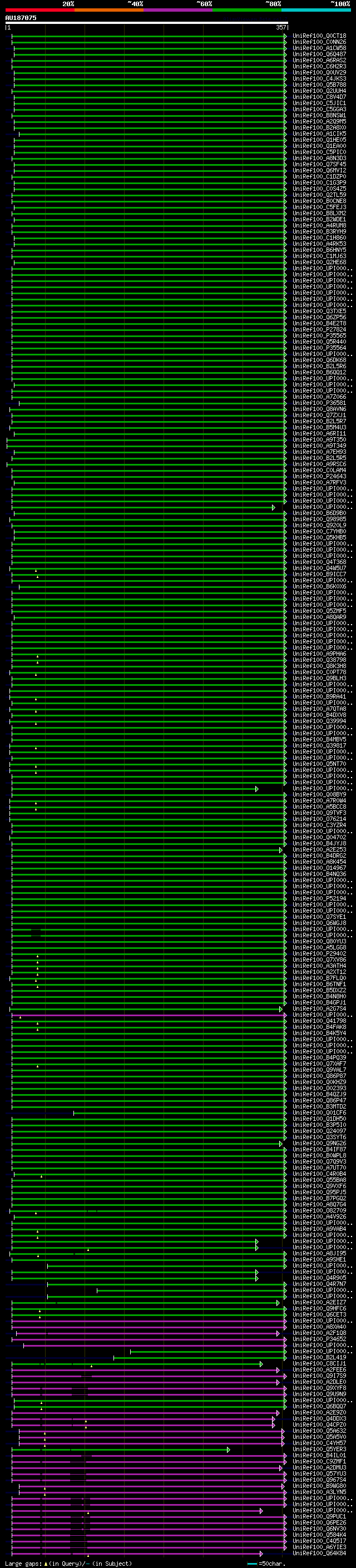Click label UniRef100_B6D9B0

click(x=319, y=513)
